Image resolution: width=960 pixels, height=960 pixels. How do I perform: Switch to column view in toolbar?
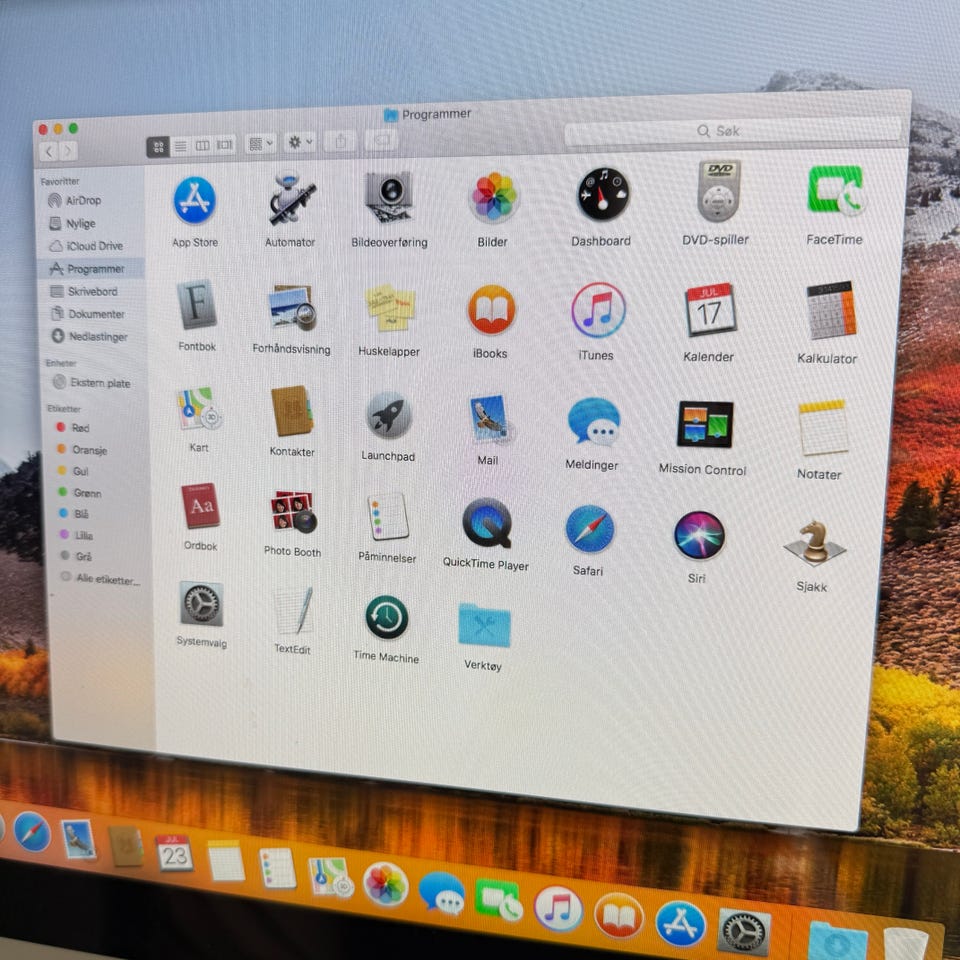coord(202,146)
